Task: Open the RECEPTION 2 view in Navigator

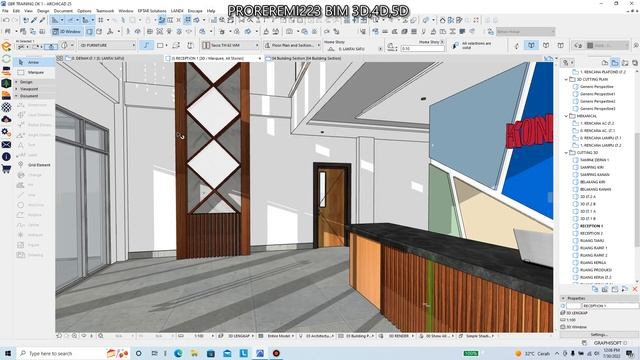Action: coord(591,233)
